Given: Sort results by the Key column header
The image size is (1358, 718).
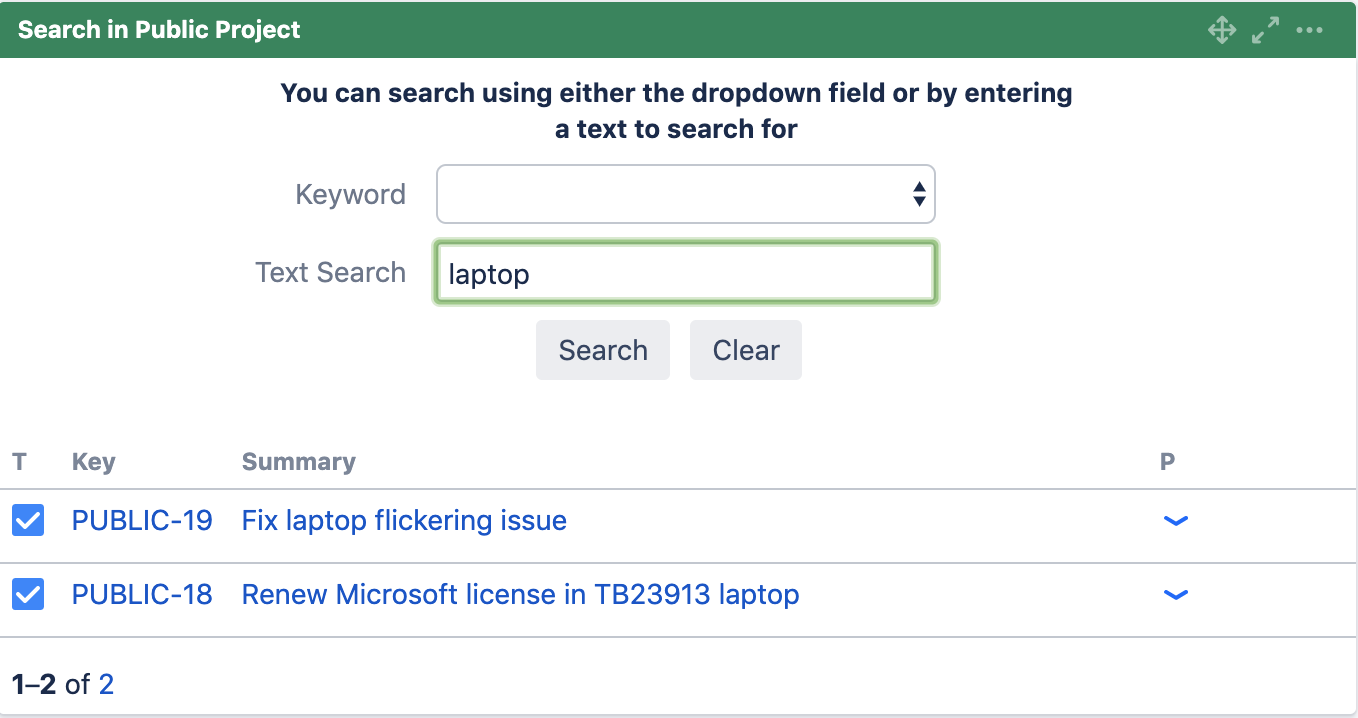Looking at the screenshot, I should (93, 462).
